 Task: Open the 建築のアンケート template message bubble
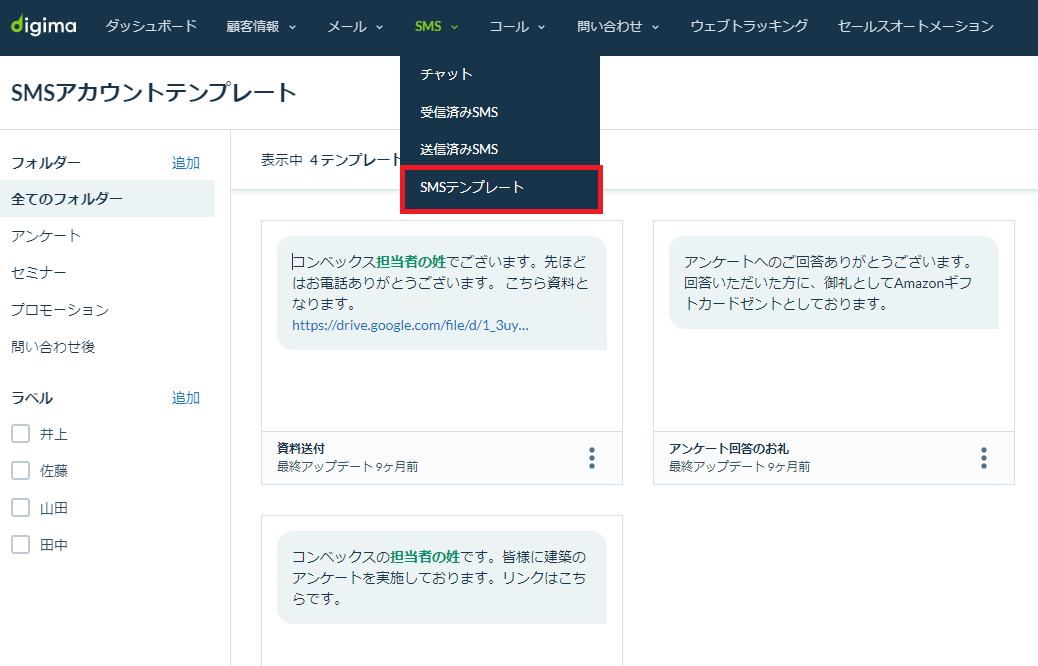point(442,577)
